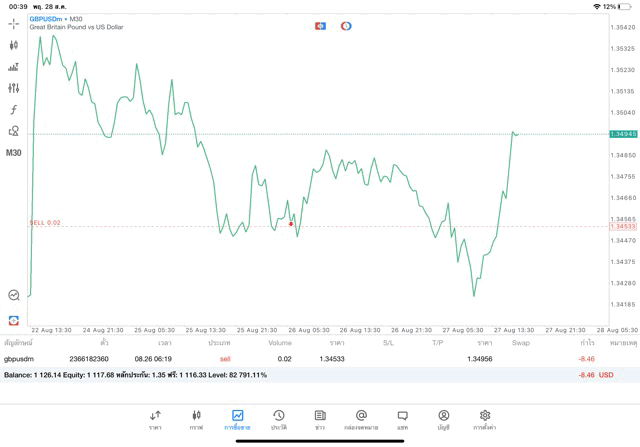640x447 pixels.
Task: Open the Chat (แชท) tab
Action: click(x=402, y=419)
